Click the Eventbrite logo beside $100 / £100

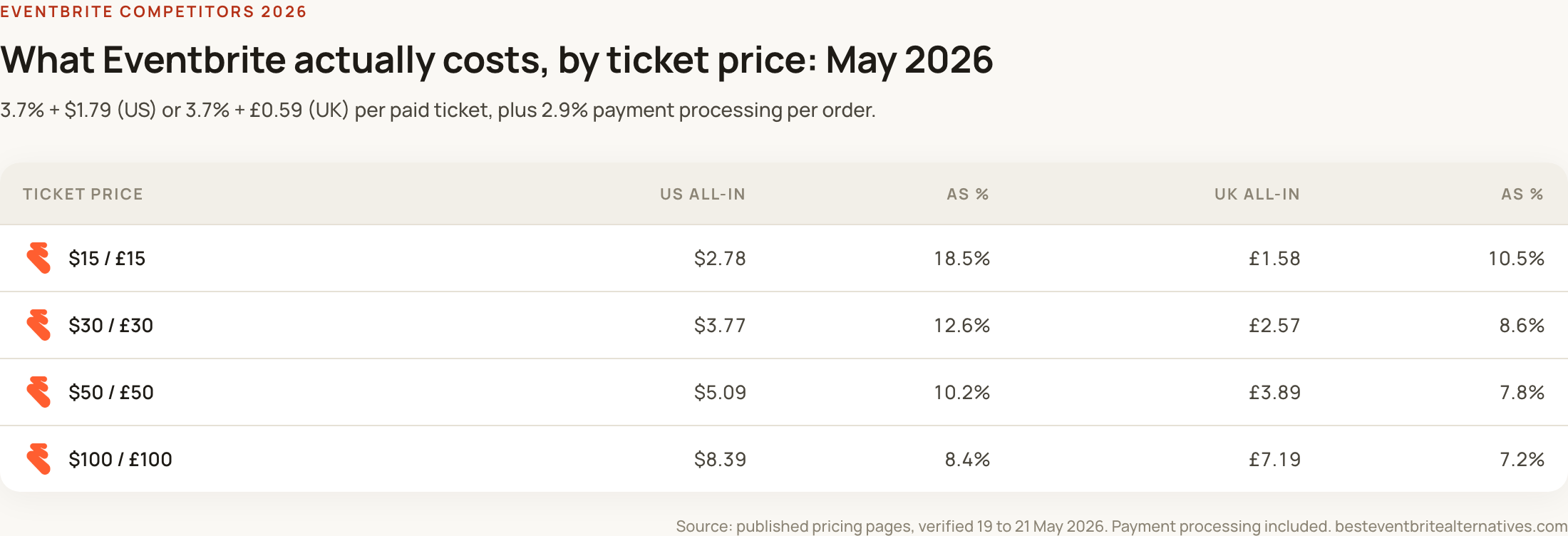pos(38,459)
